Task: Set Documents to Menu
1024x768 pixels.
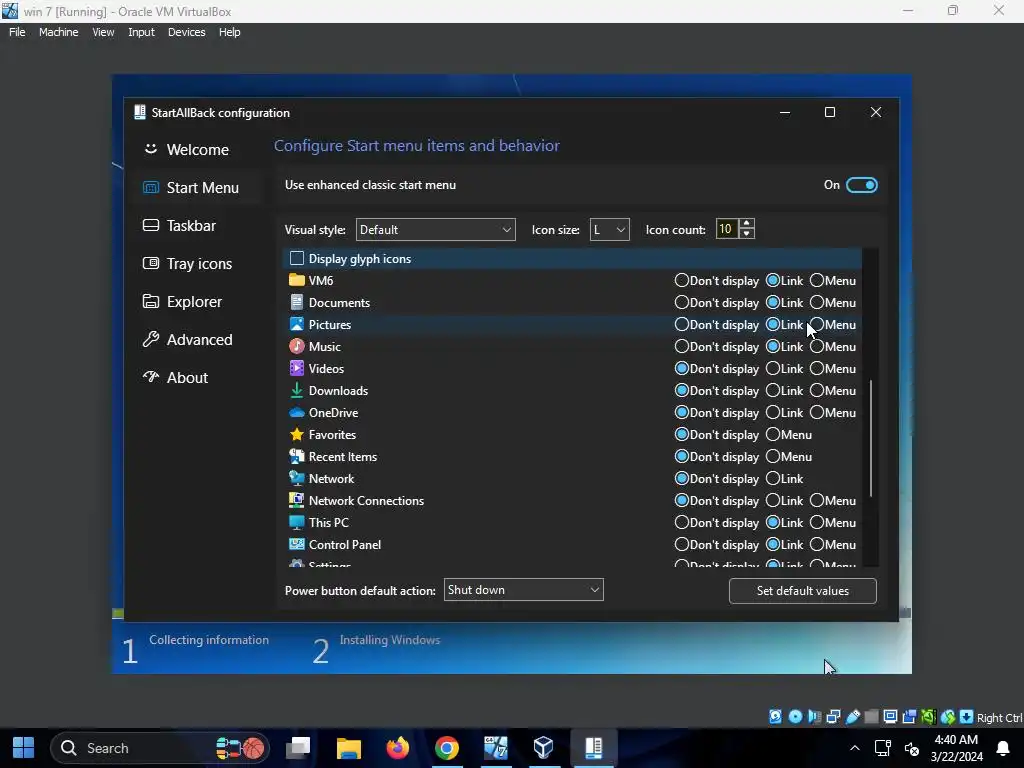Action: (817, 302)
